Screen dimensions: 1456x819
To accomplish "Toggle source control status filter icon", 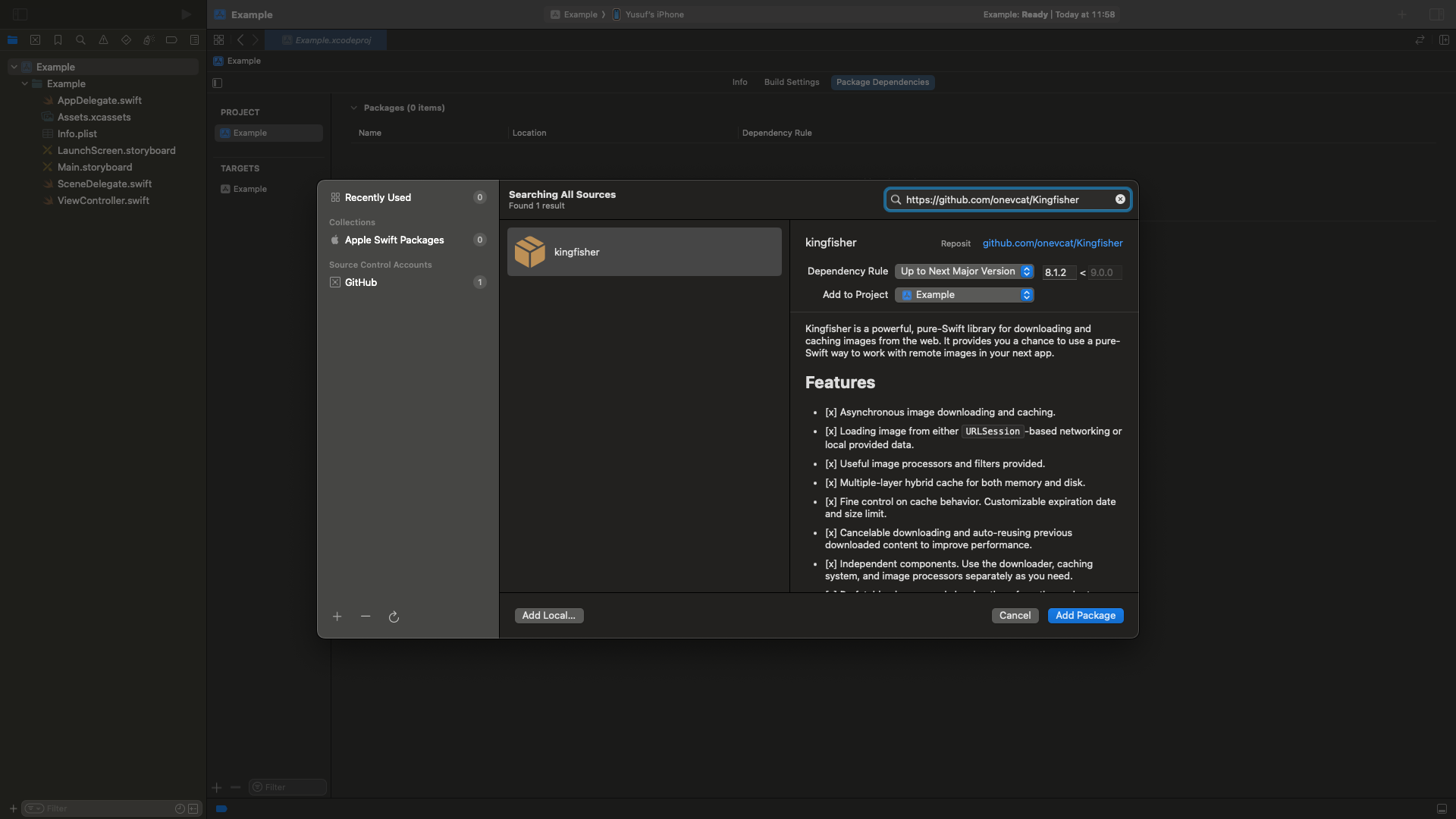I will (193, 808).
